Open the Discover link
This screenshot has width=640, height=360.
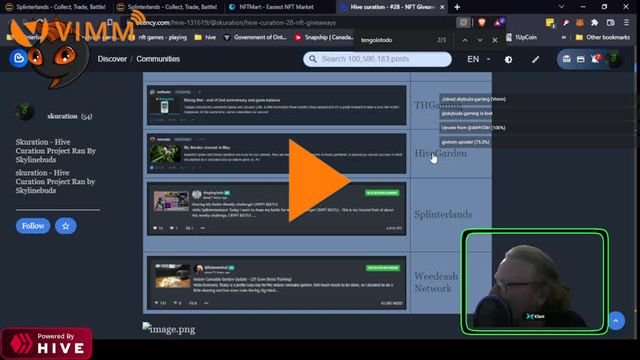point(112,59)
